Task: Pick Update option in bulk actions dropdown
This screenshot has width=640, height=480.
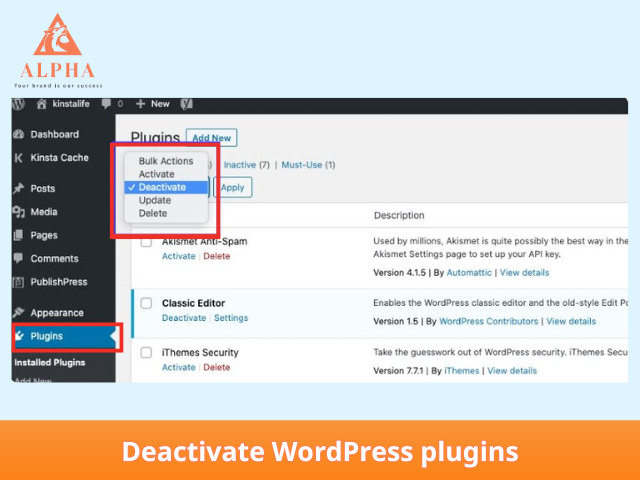Action: 155,200
